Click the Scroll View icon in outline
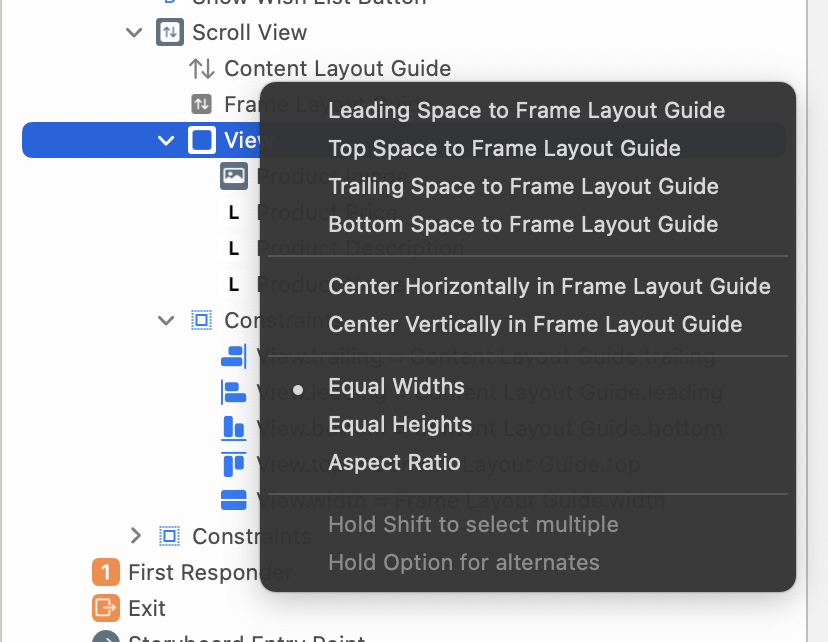The height and width of the screenshot is (642, 828). (170, 32)
